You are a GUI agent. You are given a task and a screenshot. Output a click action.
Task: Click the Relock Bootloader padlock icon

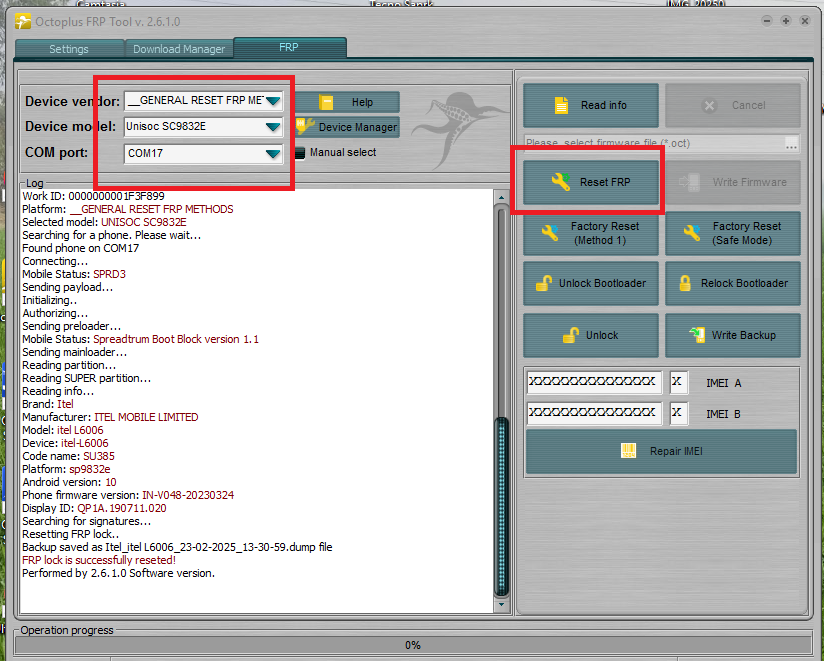tap(685, 283)
